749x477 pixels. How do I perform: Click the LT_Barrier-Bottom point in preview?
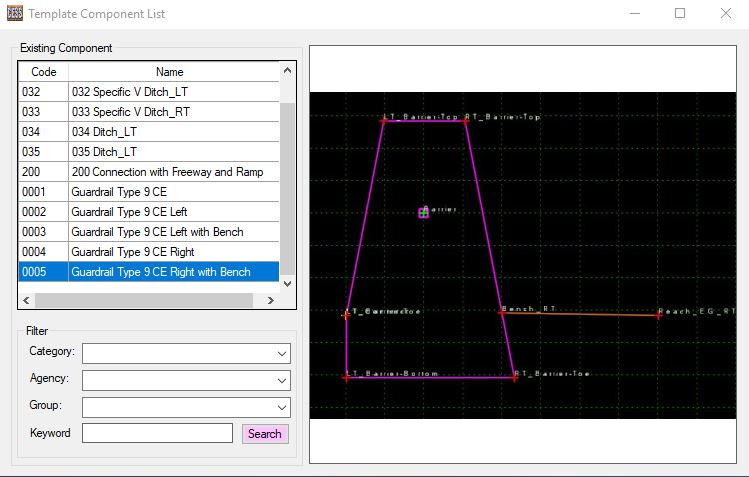tap(346, 378)
